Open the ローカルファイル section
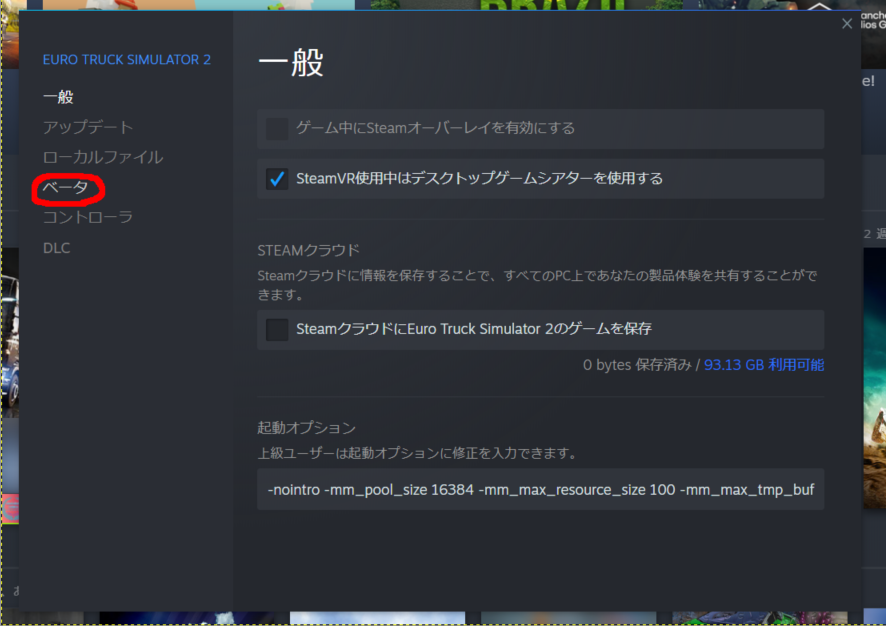886x626 pixels. pos(103,157)
